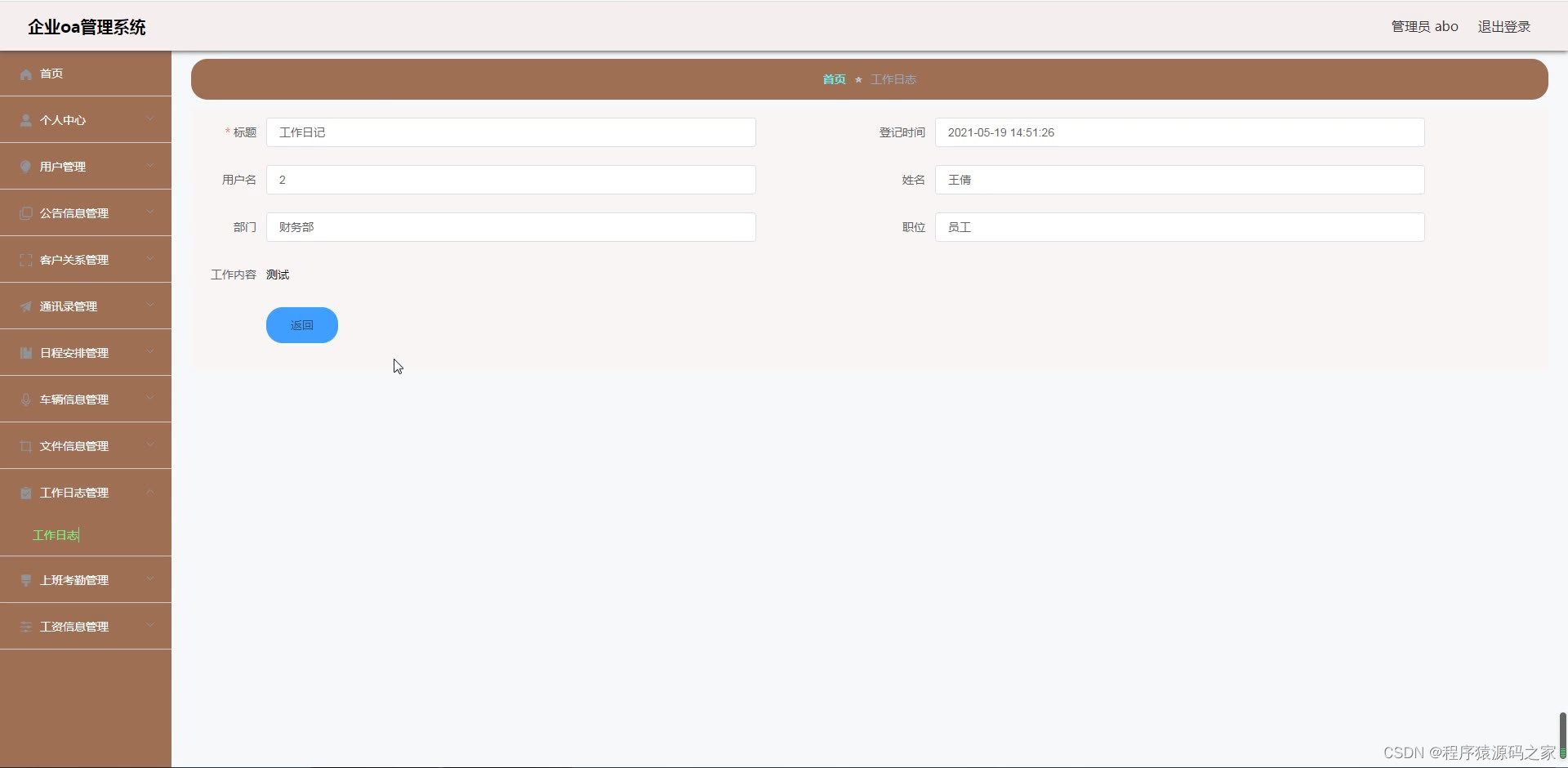Select the 公告信息管理 announcement icon
Viewport: 1568px width, 768px height.
[x=25, y=212]
